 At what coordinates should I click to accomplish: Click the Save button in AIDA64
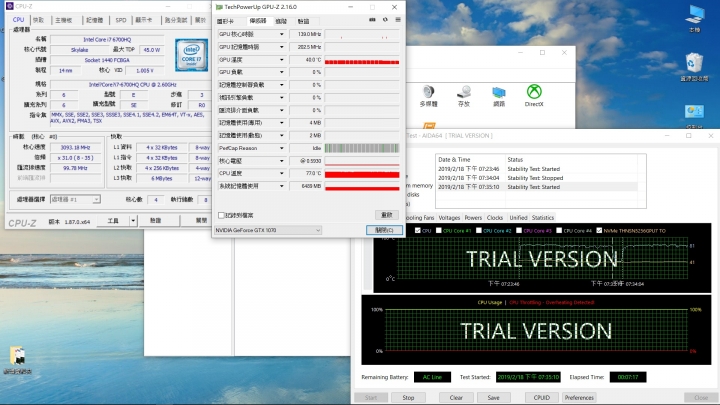coord(494,398)
